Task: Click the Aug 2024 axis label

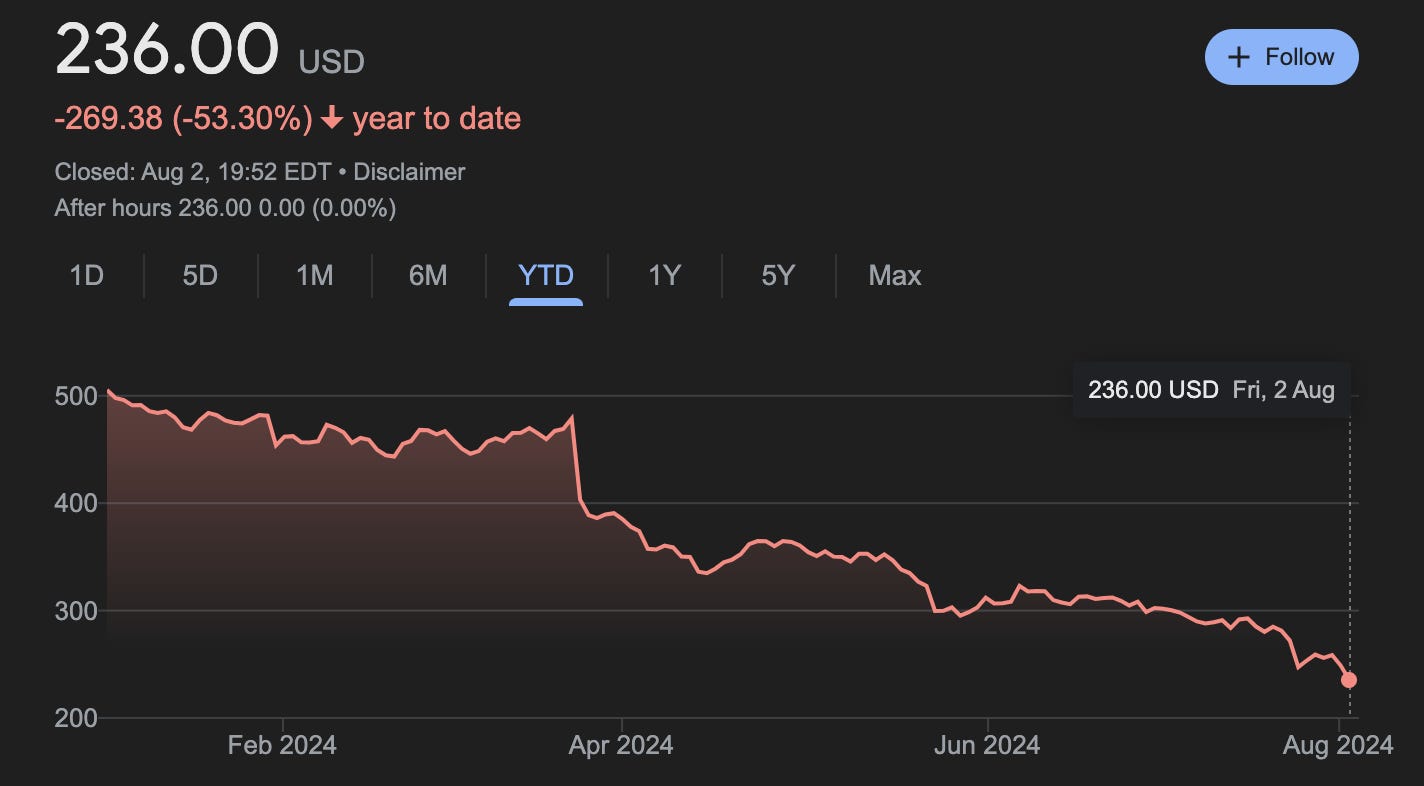Action: [1340, 745]
